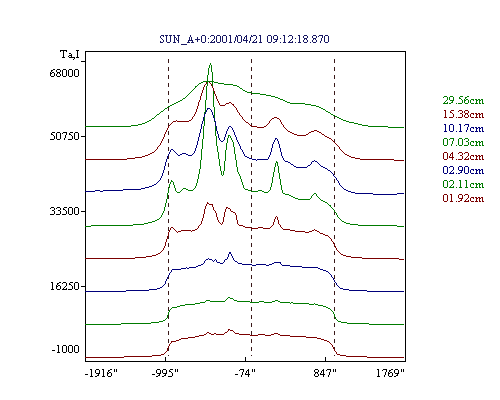The width and height of the screenshot is (500, 400).
Task: Click the 1769" x-axis tick label
Action: [x=390, y=373]
